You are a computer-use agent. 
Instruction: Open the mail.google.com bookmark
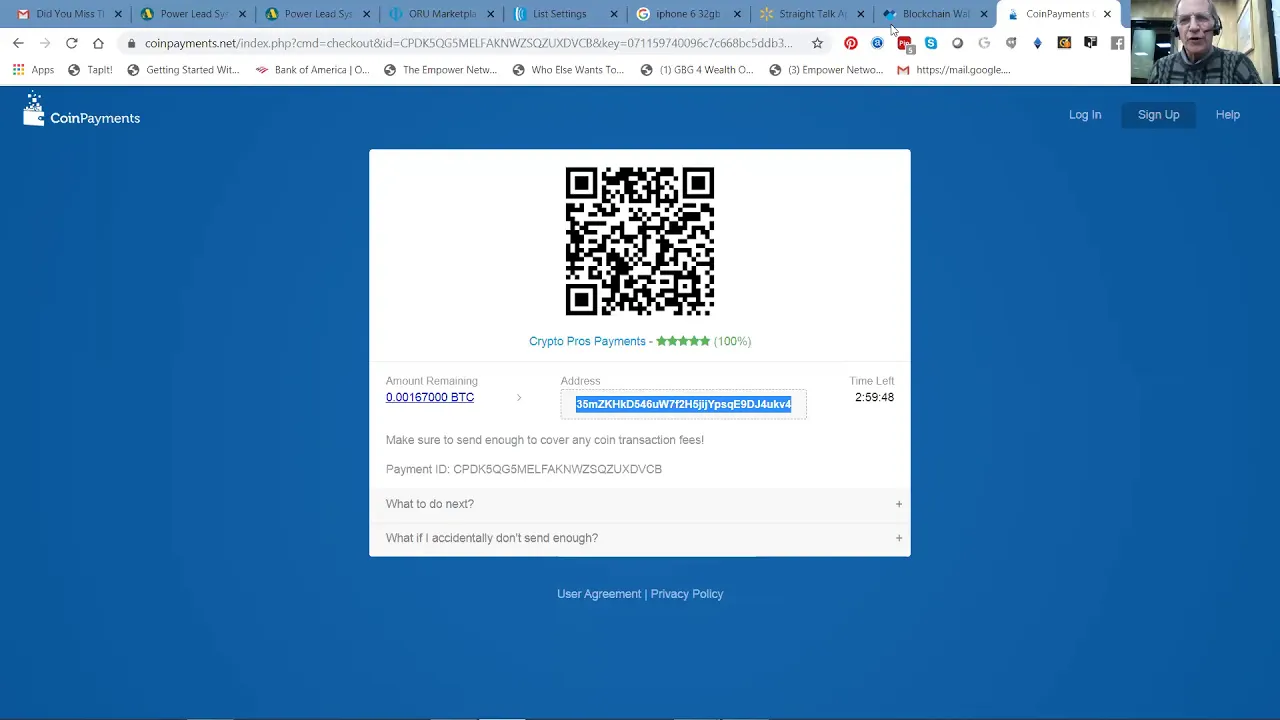(x=954, y=70)
